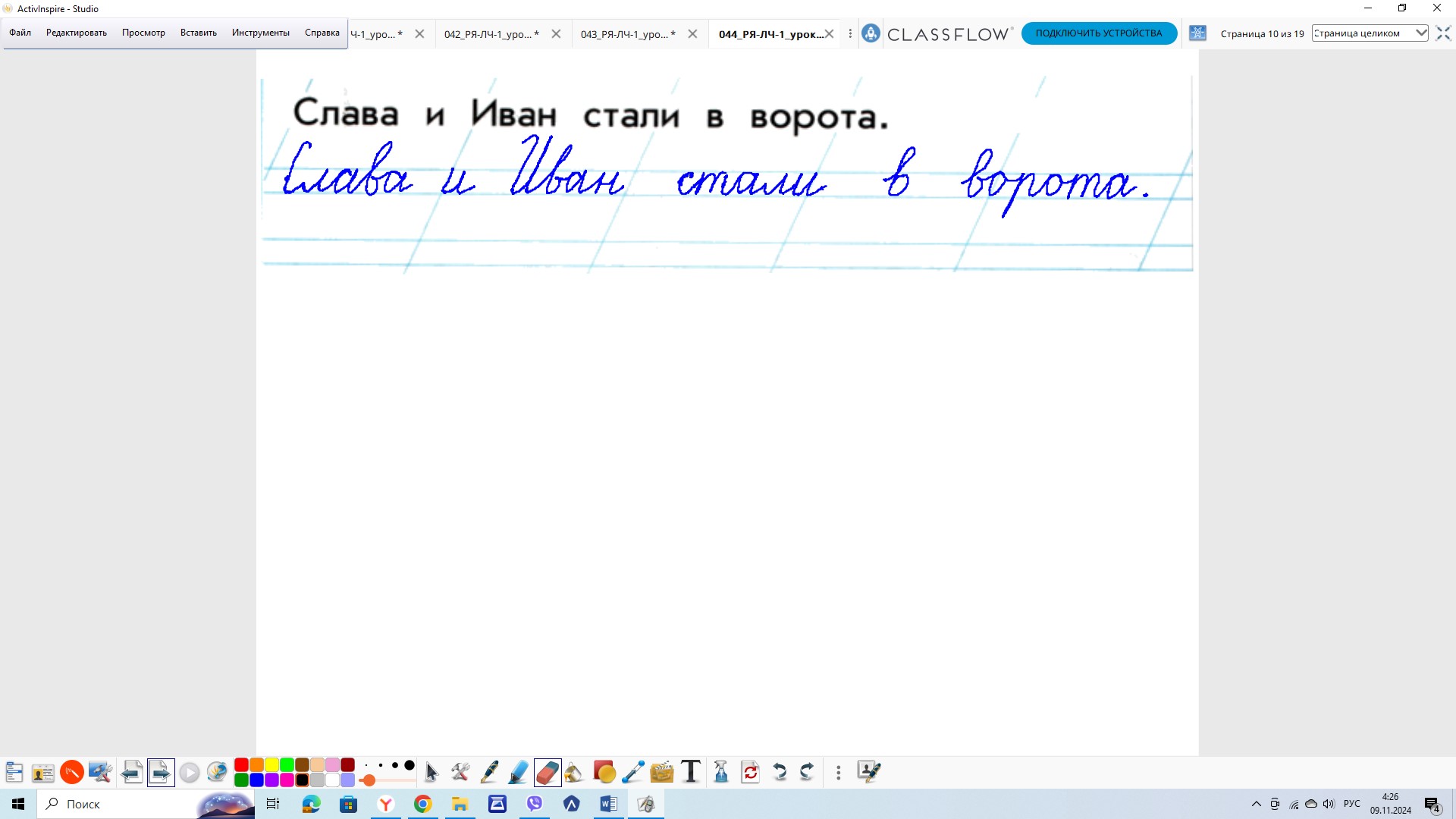Choose the Select arrow cursor tool
The width and height of the screenshot is (1456, 819).
[431, 773]
